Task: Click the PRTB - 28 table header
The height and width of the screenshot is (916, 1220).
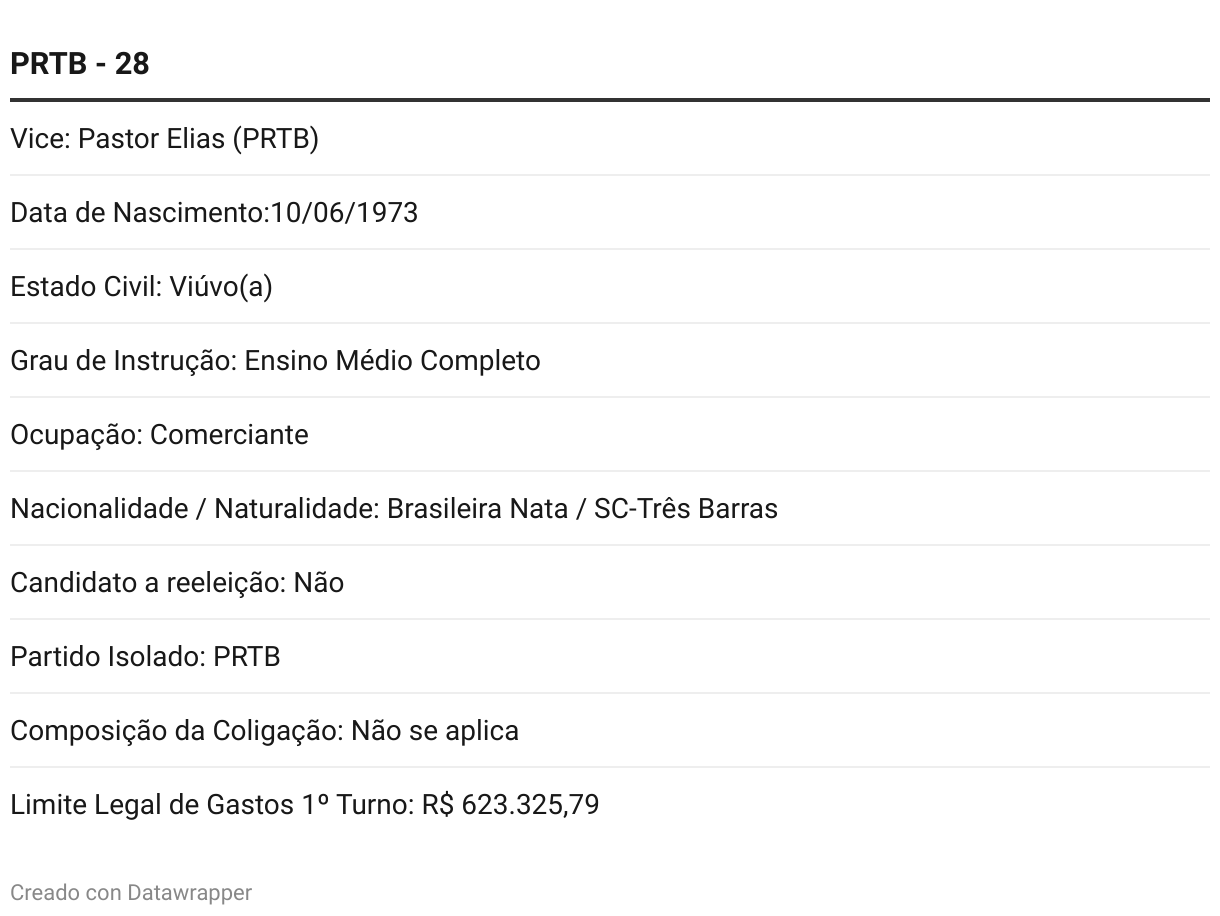Action: point(80,64)
